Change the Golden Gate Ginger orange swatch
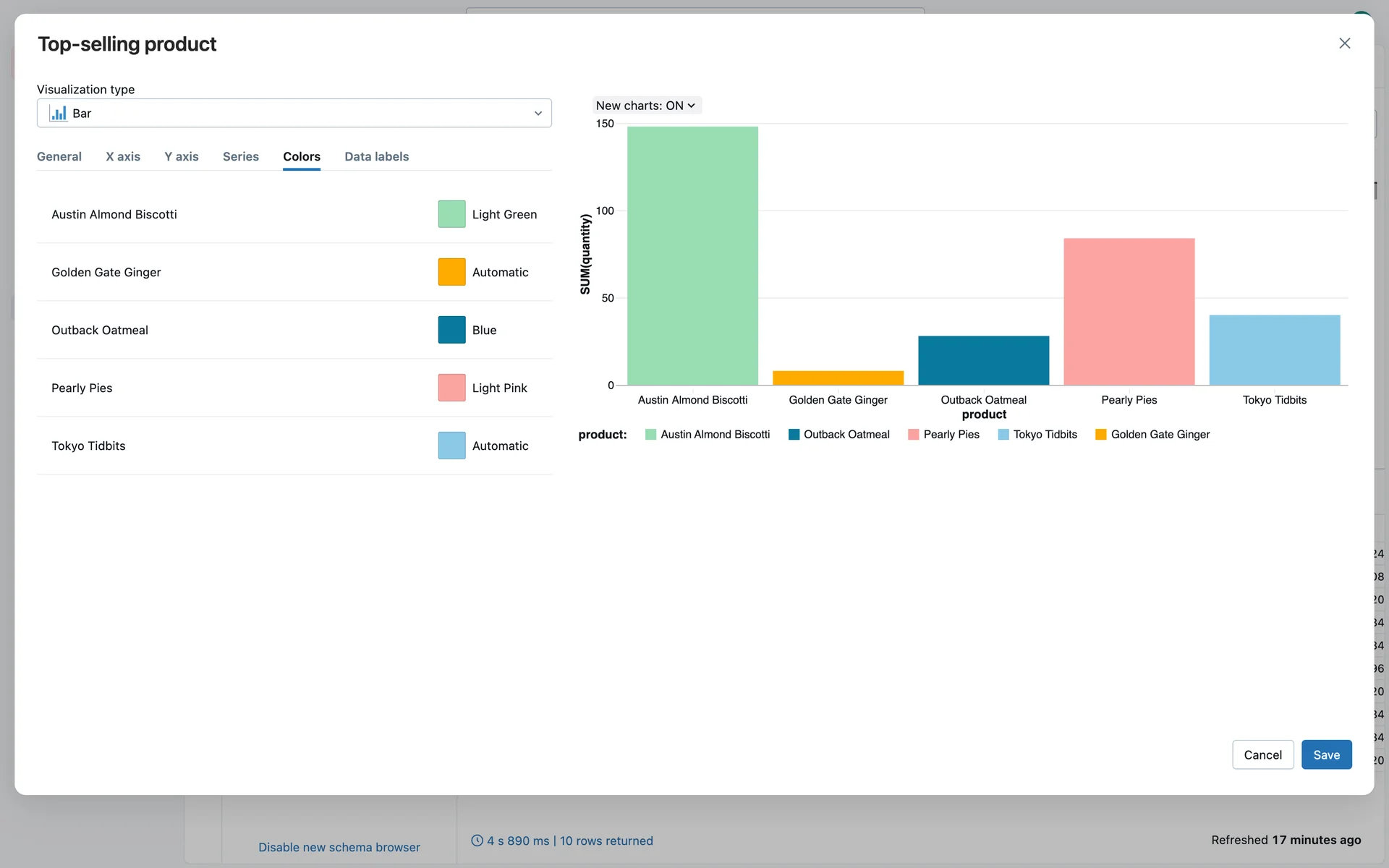This screenshot has height=868, width=1389. tap(451, 272)
